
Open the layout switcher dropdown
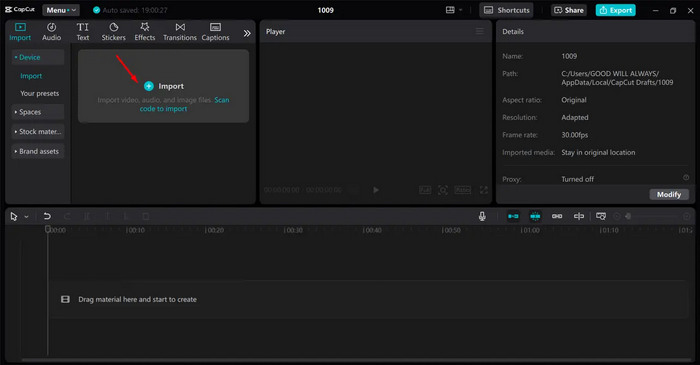454,10
